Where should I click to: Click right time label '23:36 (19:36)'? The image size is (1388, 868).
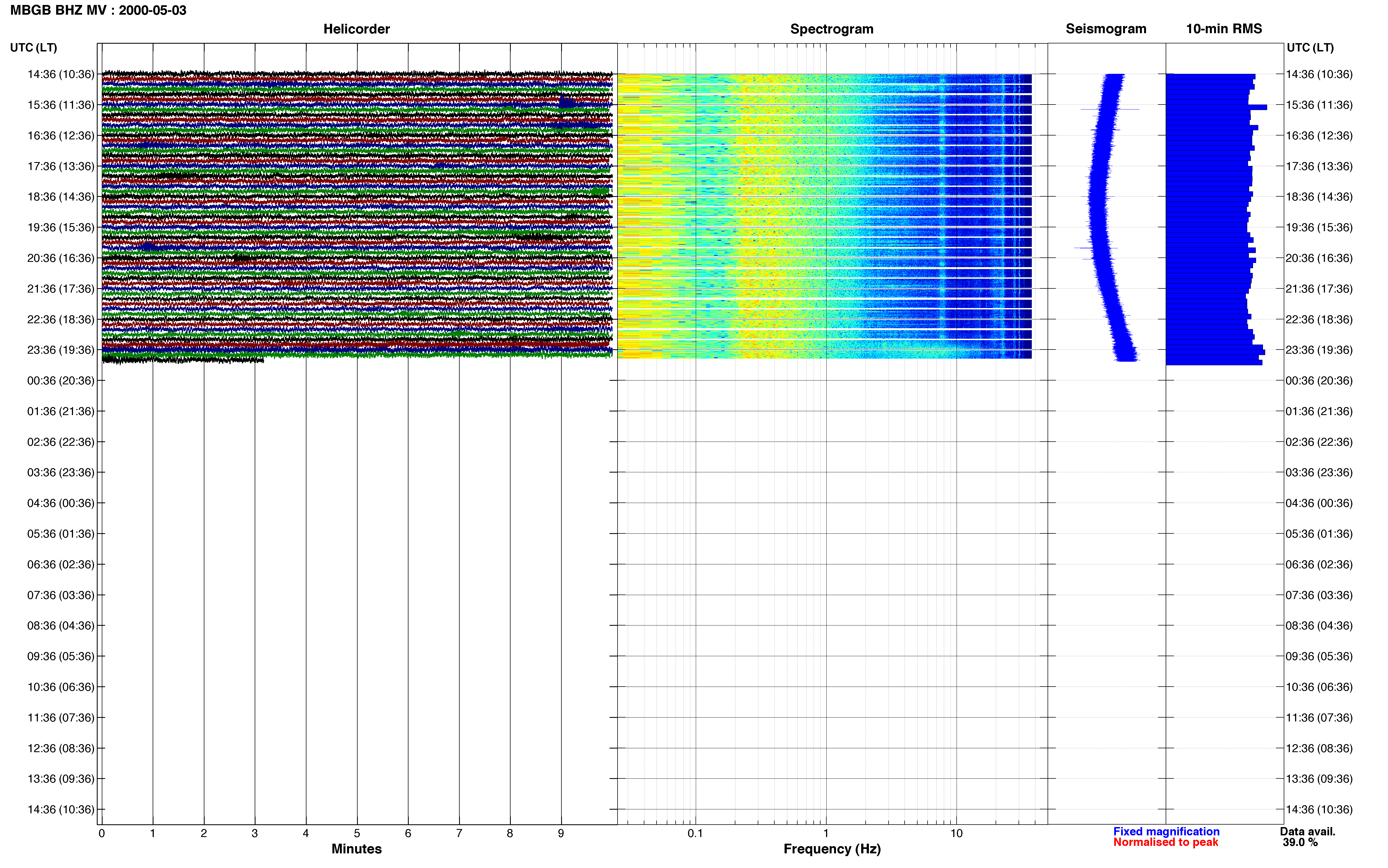(x=1319, y=350)
